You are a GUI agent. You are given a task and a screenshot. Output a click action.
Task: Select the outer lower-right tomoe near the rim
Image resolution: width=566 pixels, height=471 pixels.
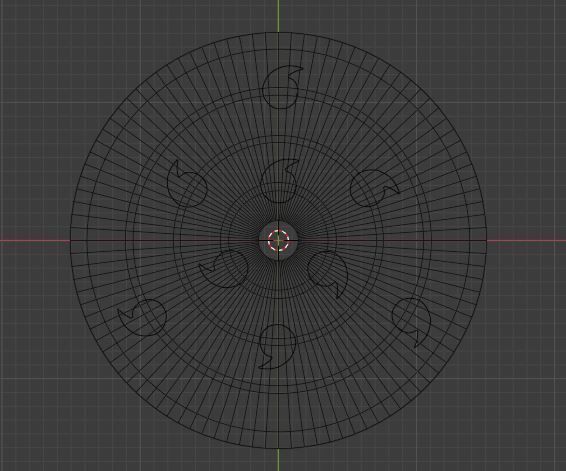(412, 322)
